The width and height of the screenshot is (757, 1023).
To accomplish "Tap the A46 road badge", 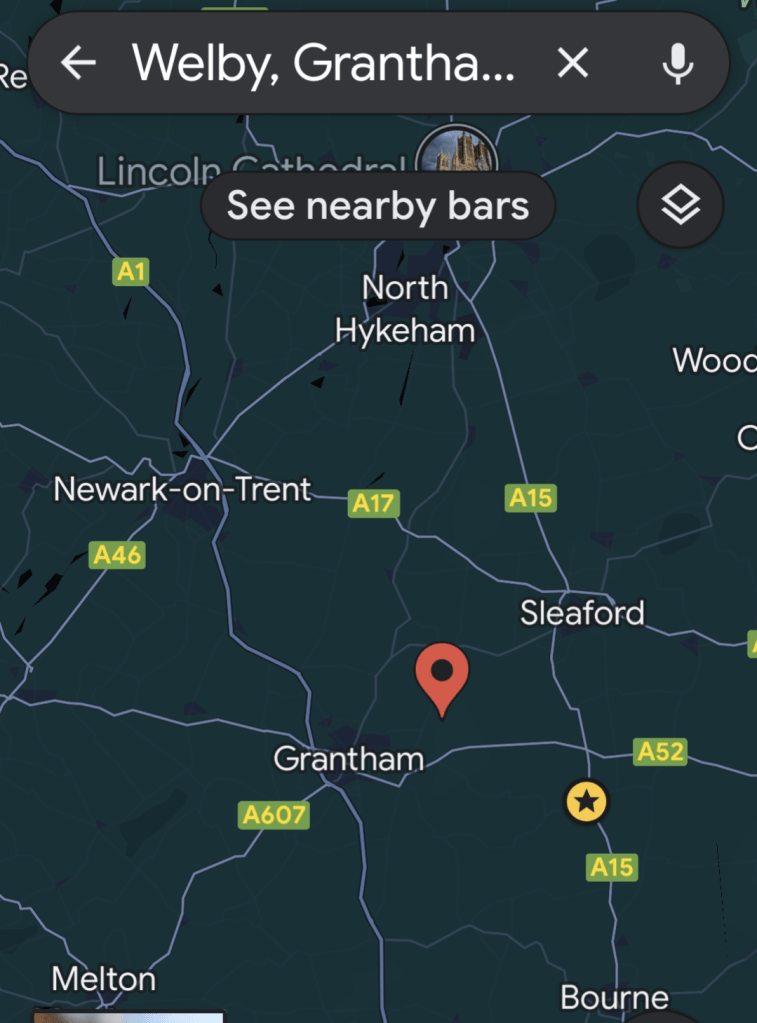I will pos(117,555).
